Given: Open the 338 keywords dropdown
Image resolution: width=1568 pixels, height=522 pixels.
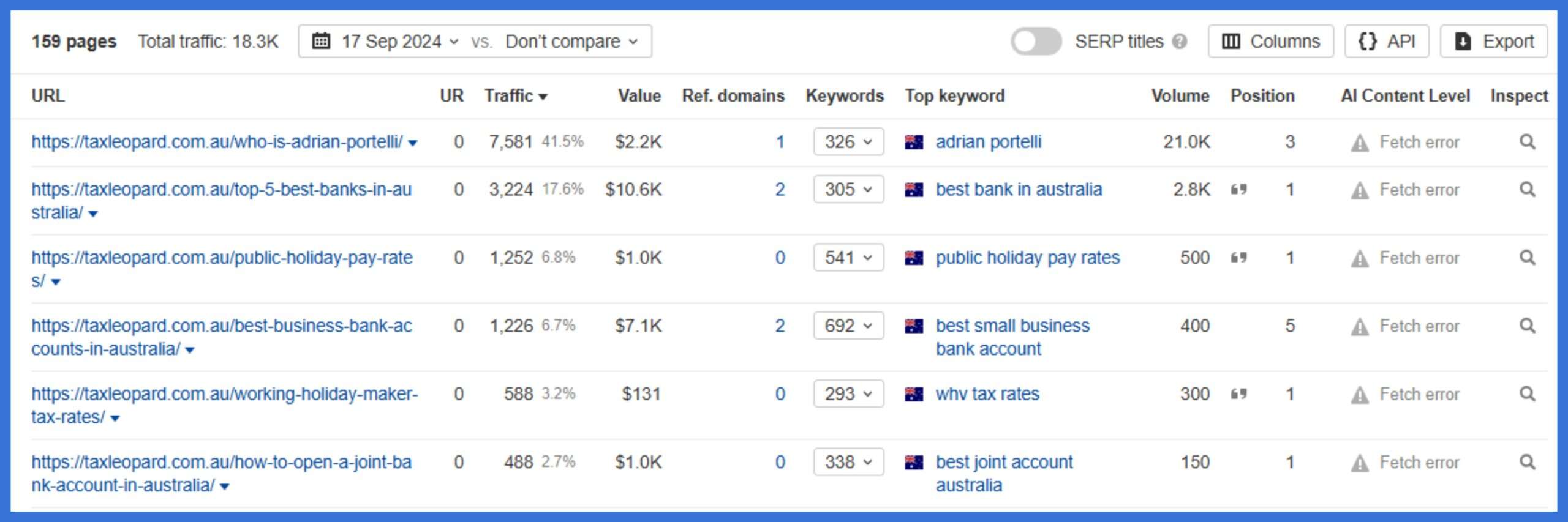Looking at the screenshot, I should click(x=848, y=462).
